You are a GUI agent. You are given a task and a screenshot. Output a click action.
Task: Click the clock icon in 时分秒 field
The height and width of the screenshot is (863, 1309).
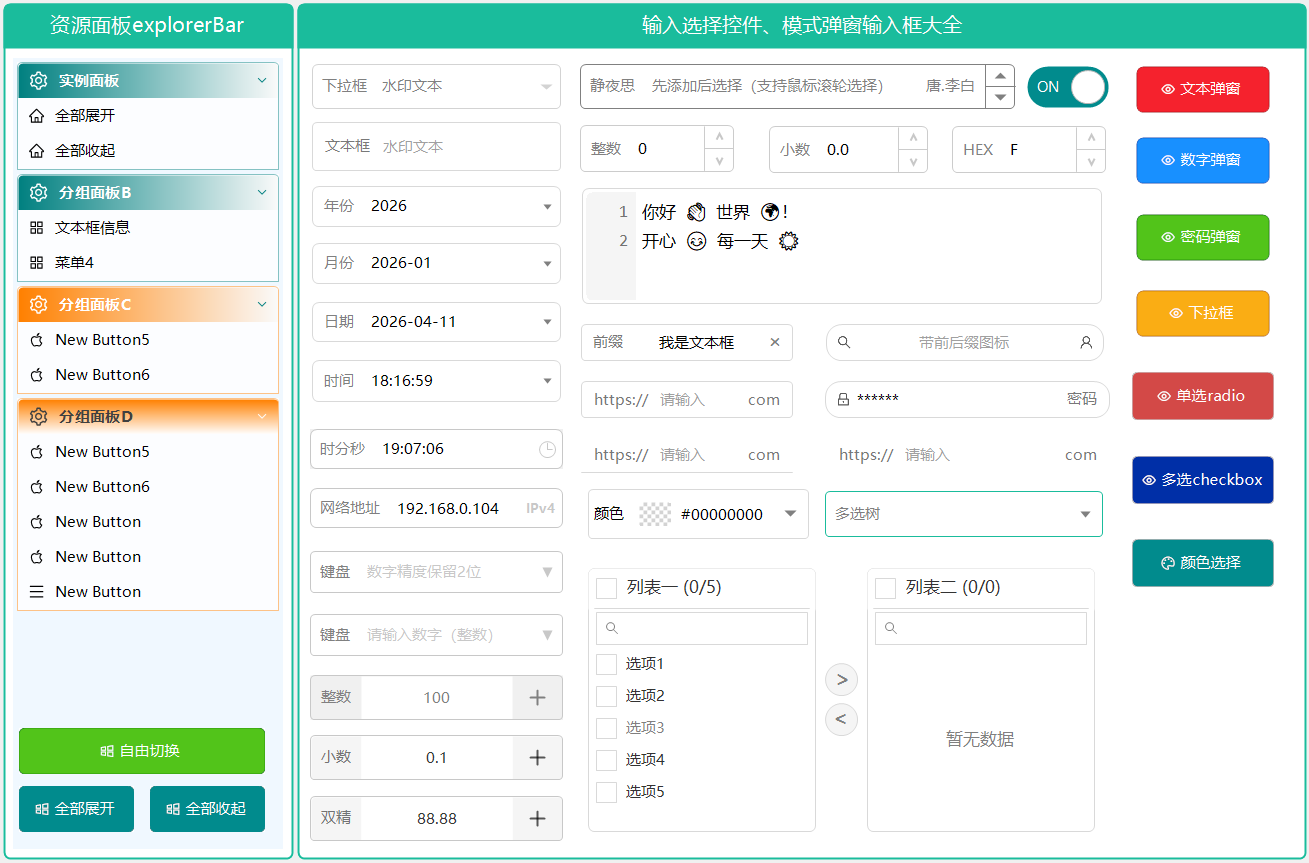547,450
